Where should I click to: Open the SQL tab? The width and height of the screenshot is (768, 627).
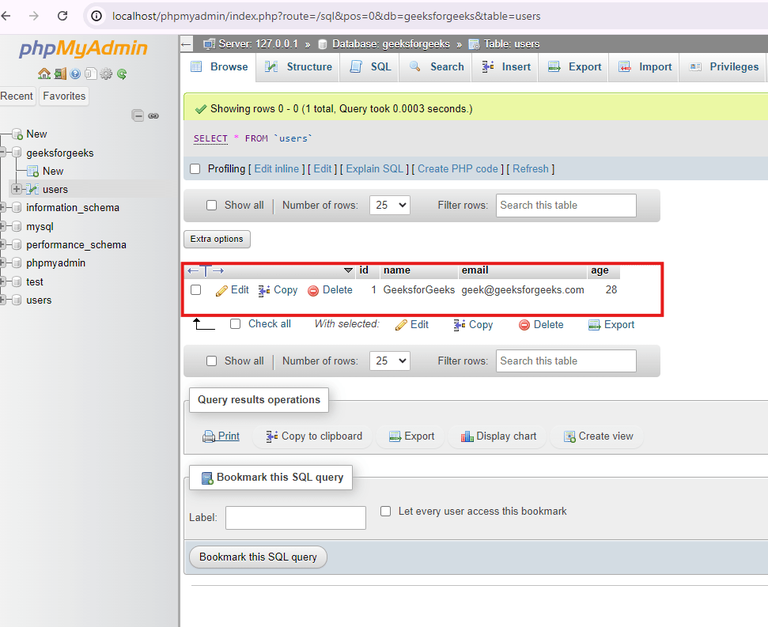tap(371, 67)
